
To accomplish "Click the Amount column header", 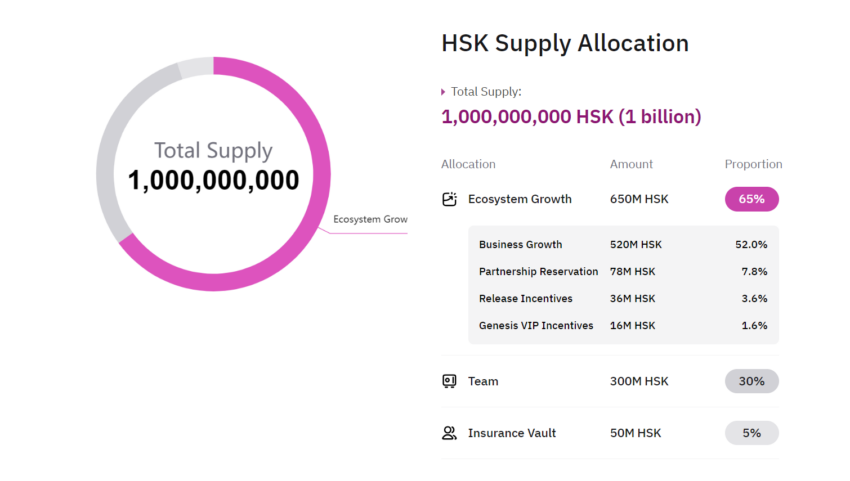I will tap(631, 164).
